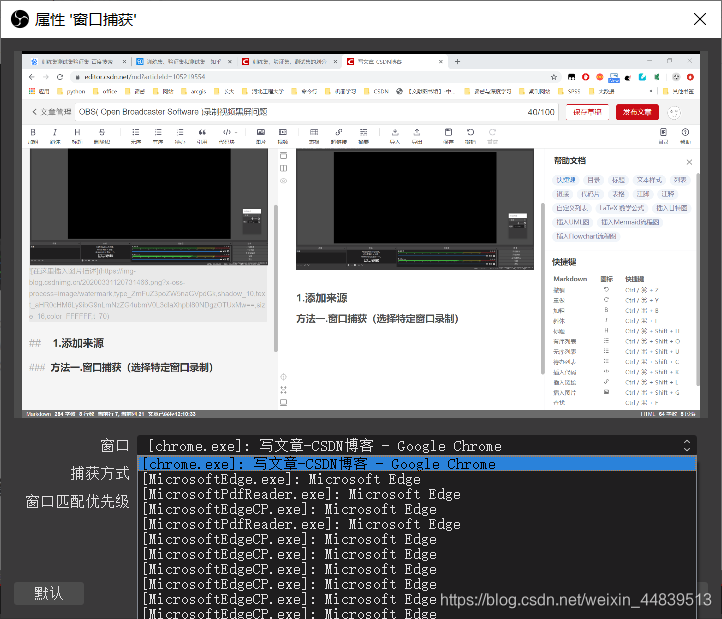Click the 代码片 help tag in preview
This screenshot has height=619, width=722.
click(x=590, y=194)
